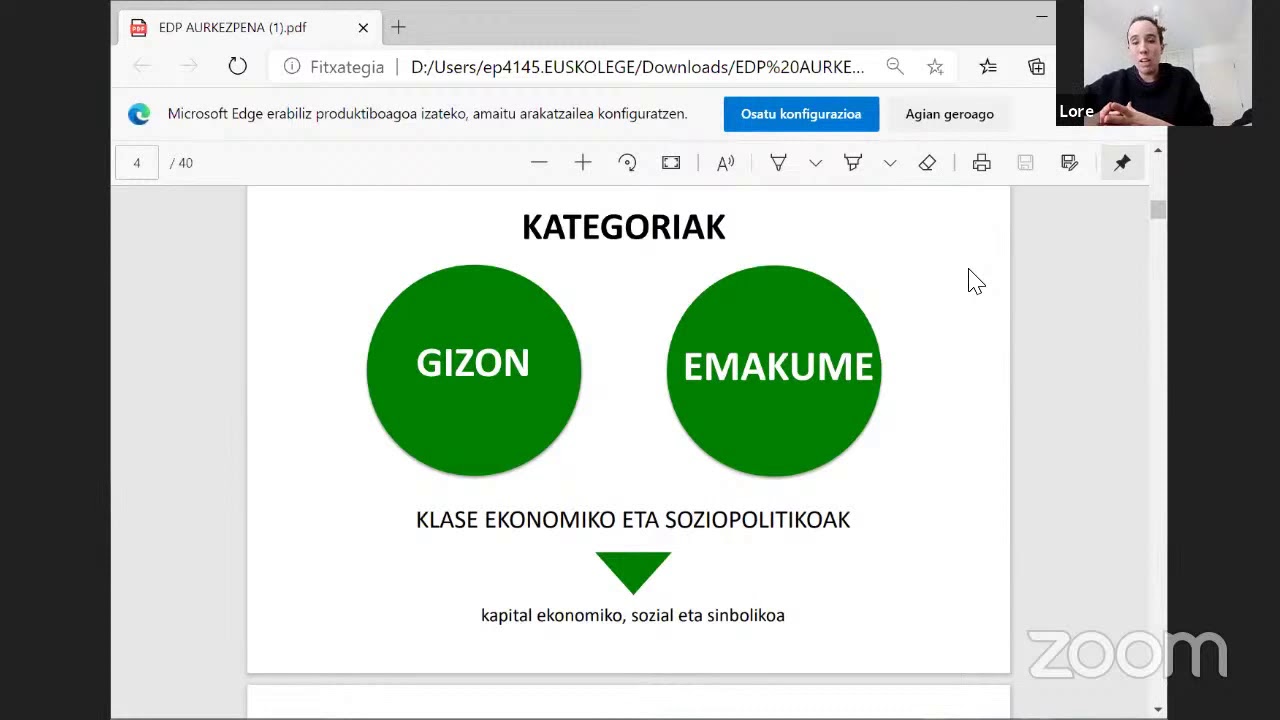Start Read aloud tool
Image resolution: width=1280 pixels, height=720 pixels.
click(x=726, y=163)
